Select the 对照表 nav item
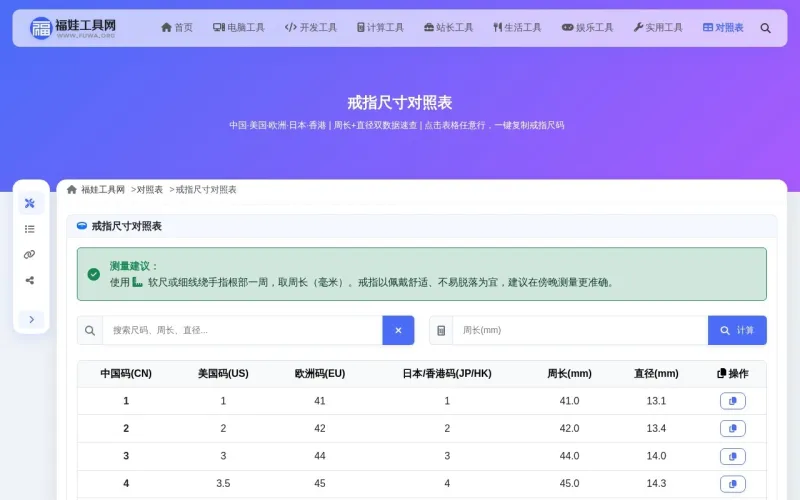The image size is (800, 500). 723,28
